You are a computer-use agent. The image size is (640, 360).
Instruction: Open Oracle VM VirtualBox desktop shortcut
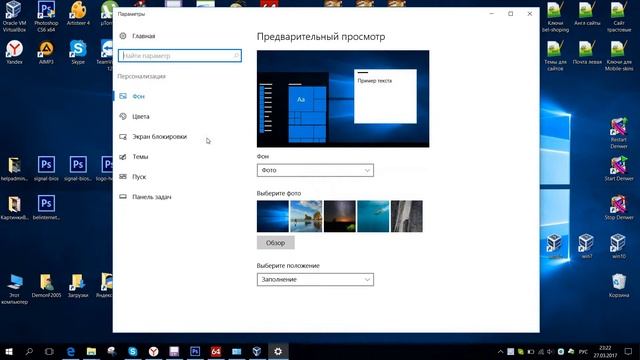pos(14,16)
